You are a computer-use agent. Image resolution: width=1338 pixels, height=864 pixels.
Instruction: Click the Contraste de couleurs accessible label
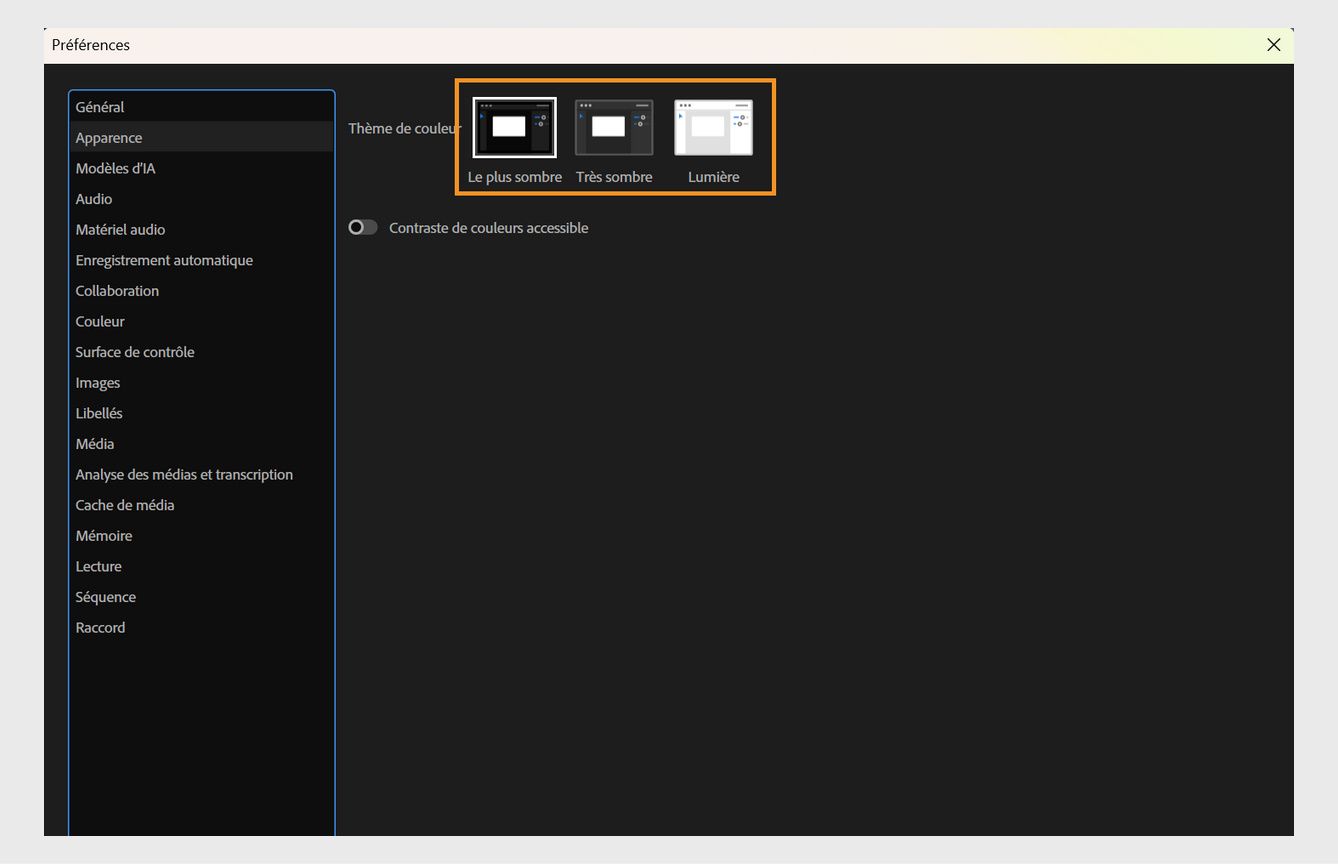[x=488, y=228]
